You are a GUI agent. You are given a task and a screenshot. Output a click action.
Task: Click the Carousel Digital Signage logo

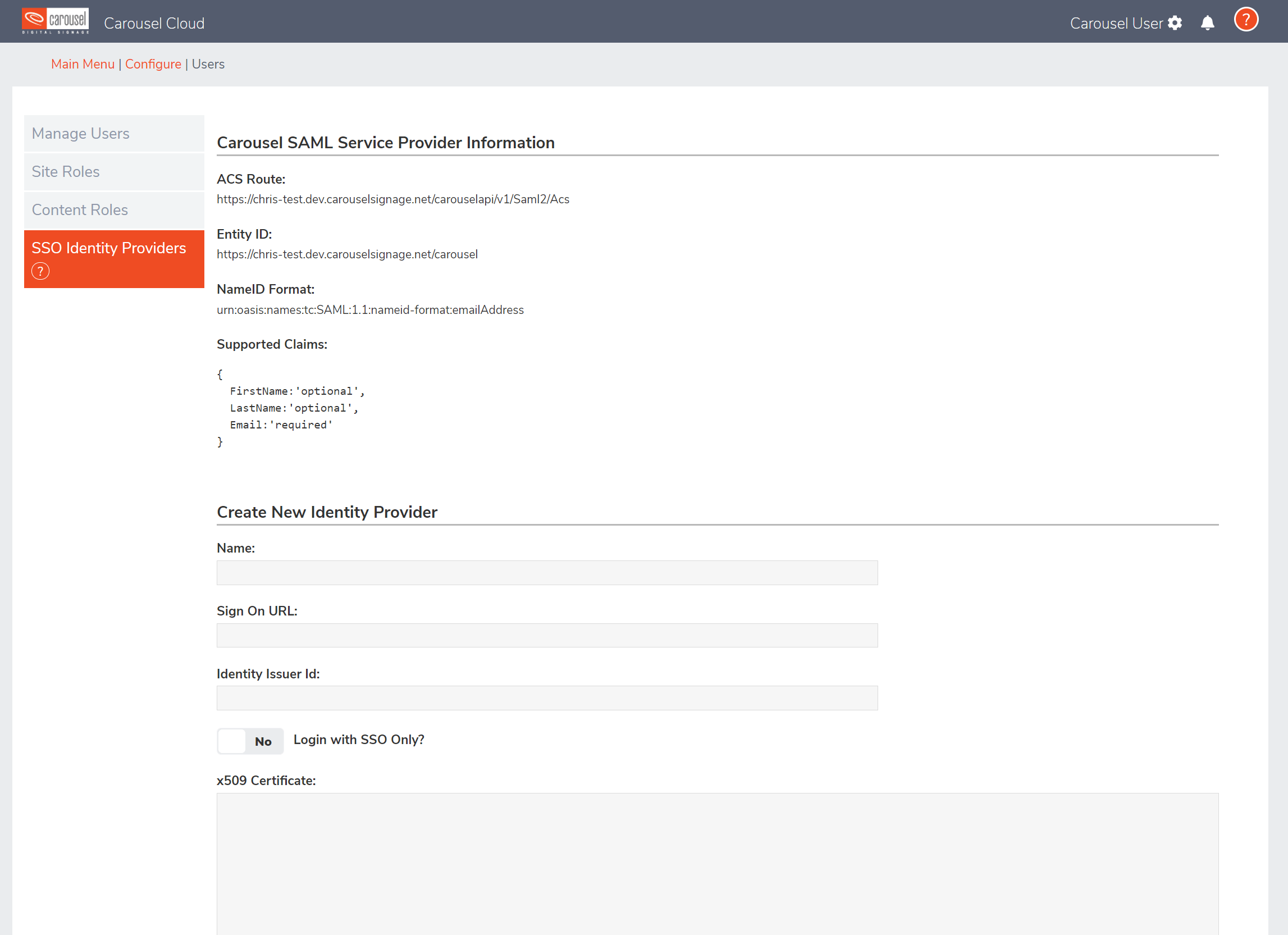click(55, 21)
